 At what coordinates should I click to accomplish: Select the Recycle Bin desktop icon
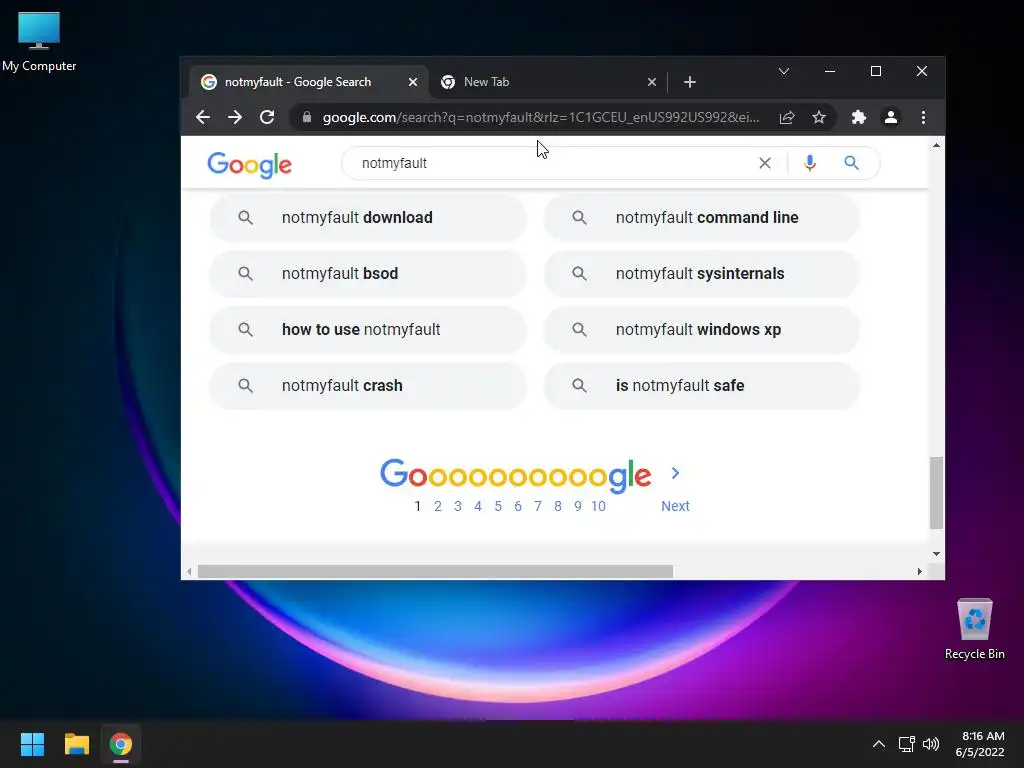[x=974, y=629]
